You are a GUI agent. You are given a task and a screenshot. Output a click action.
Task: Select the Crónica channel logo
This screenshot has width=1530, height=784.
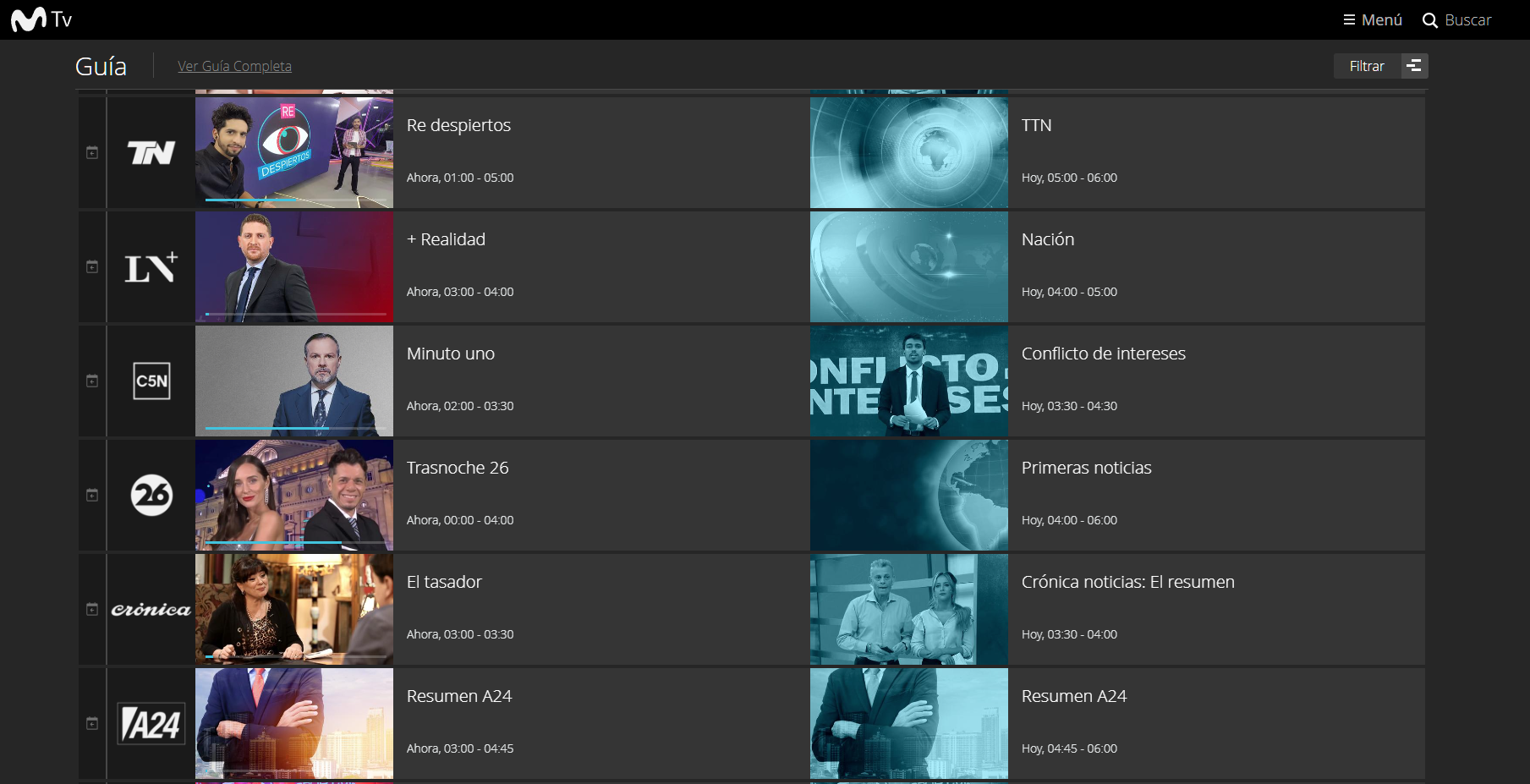(151, 610)
